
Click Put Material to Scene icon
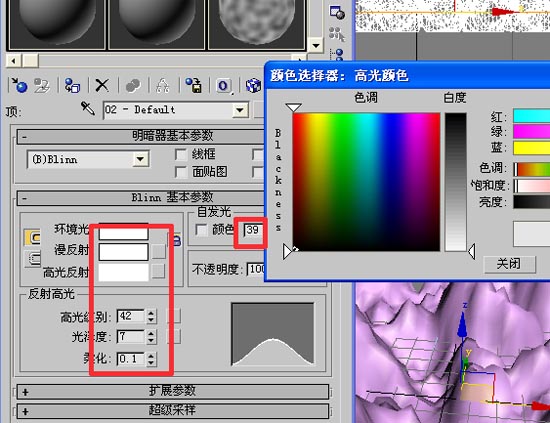[42, 85]
